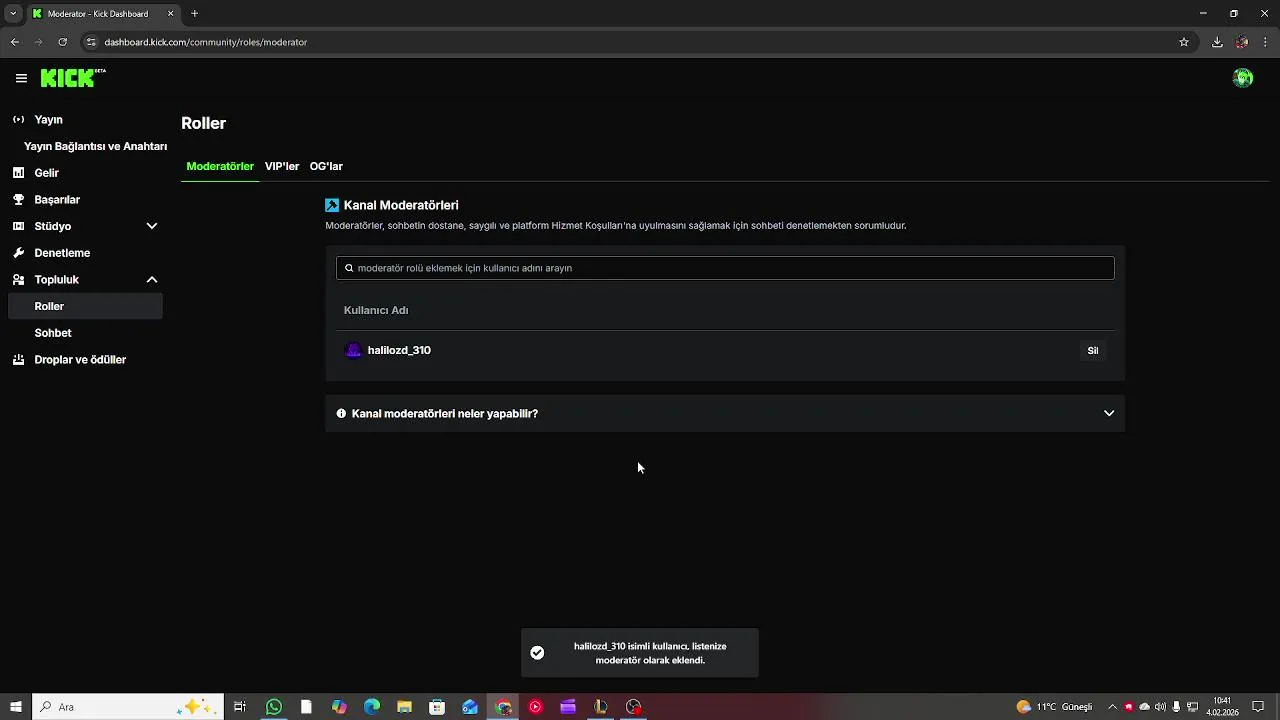This screenshot has height=720, width=1280.
Task: Open the Chrome three-dot menu
Action: [1265, 42]
